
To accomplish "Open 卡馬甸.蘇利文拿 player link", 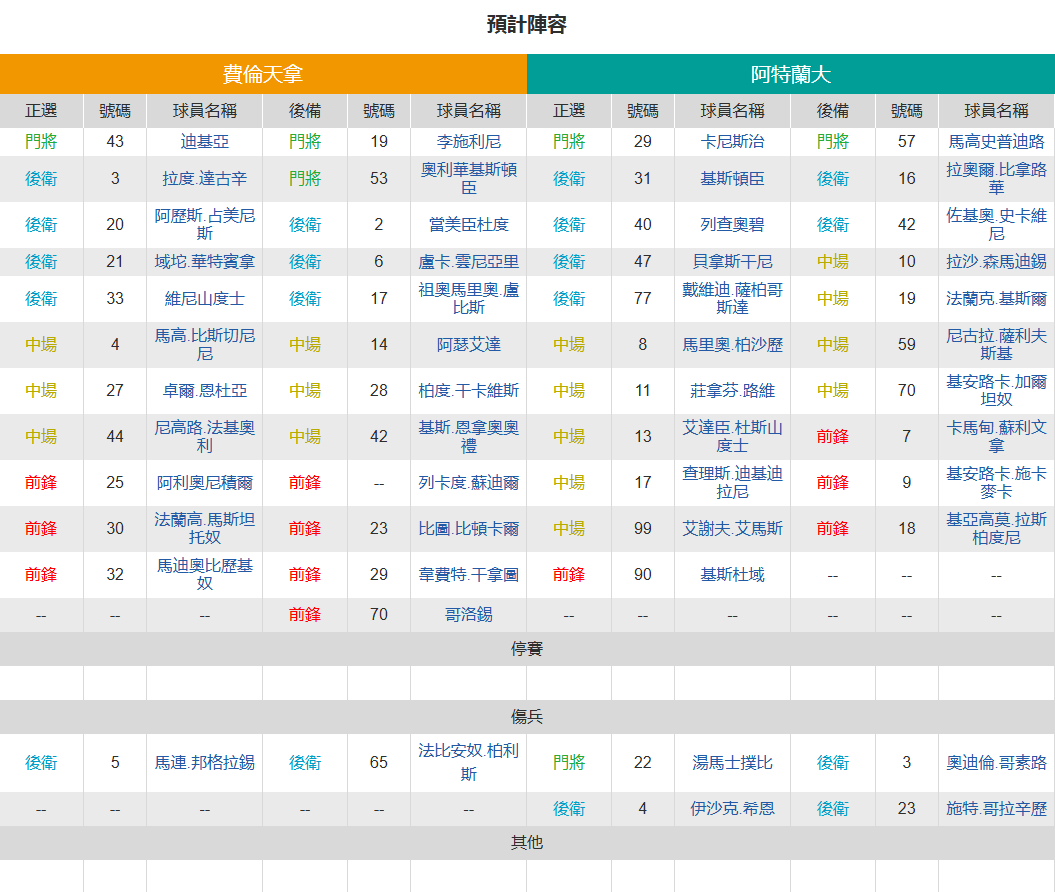I will coord(996,437).
